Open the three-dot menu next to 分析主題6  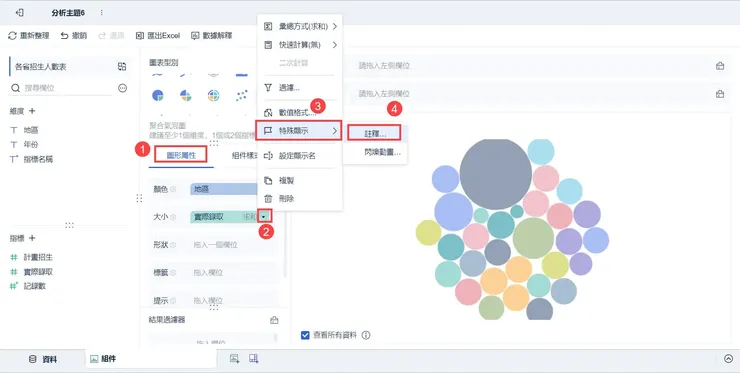[x=101, y=13]
